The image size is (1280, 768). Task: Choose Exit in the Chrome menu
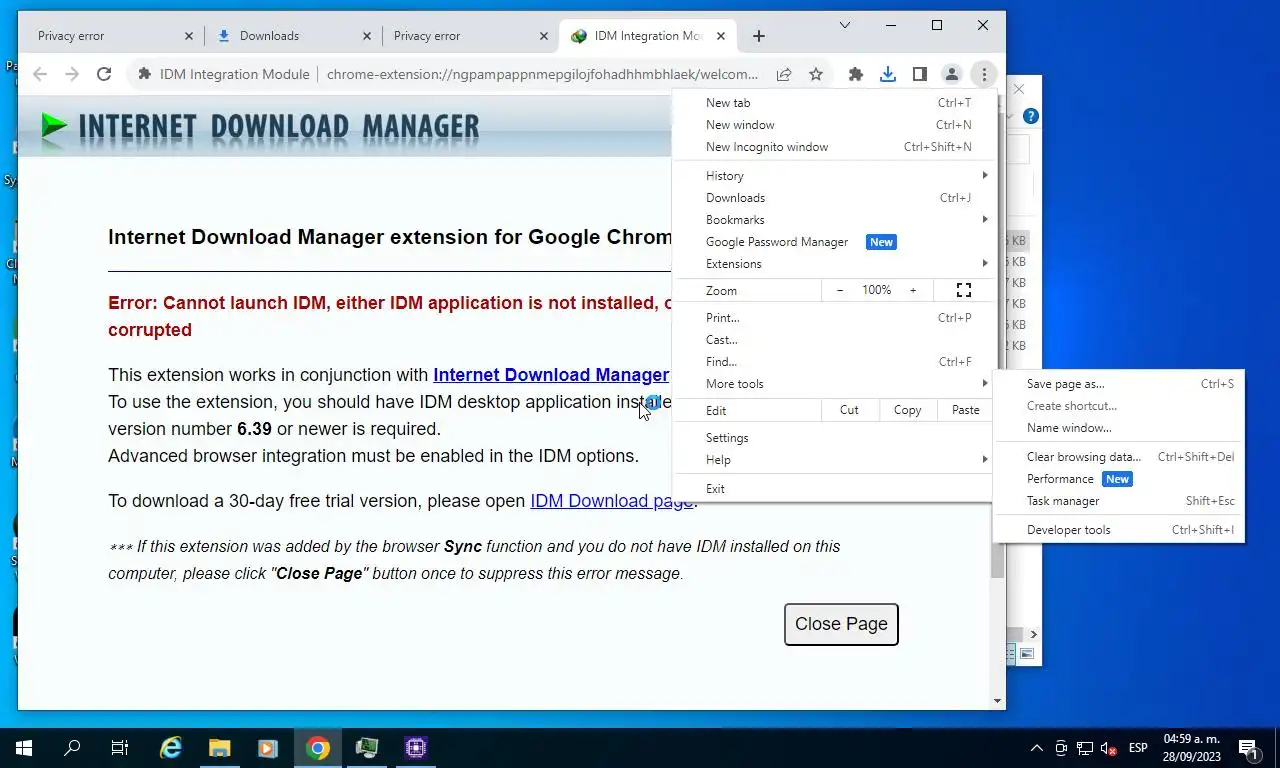(835, 489)
